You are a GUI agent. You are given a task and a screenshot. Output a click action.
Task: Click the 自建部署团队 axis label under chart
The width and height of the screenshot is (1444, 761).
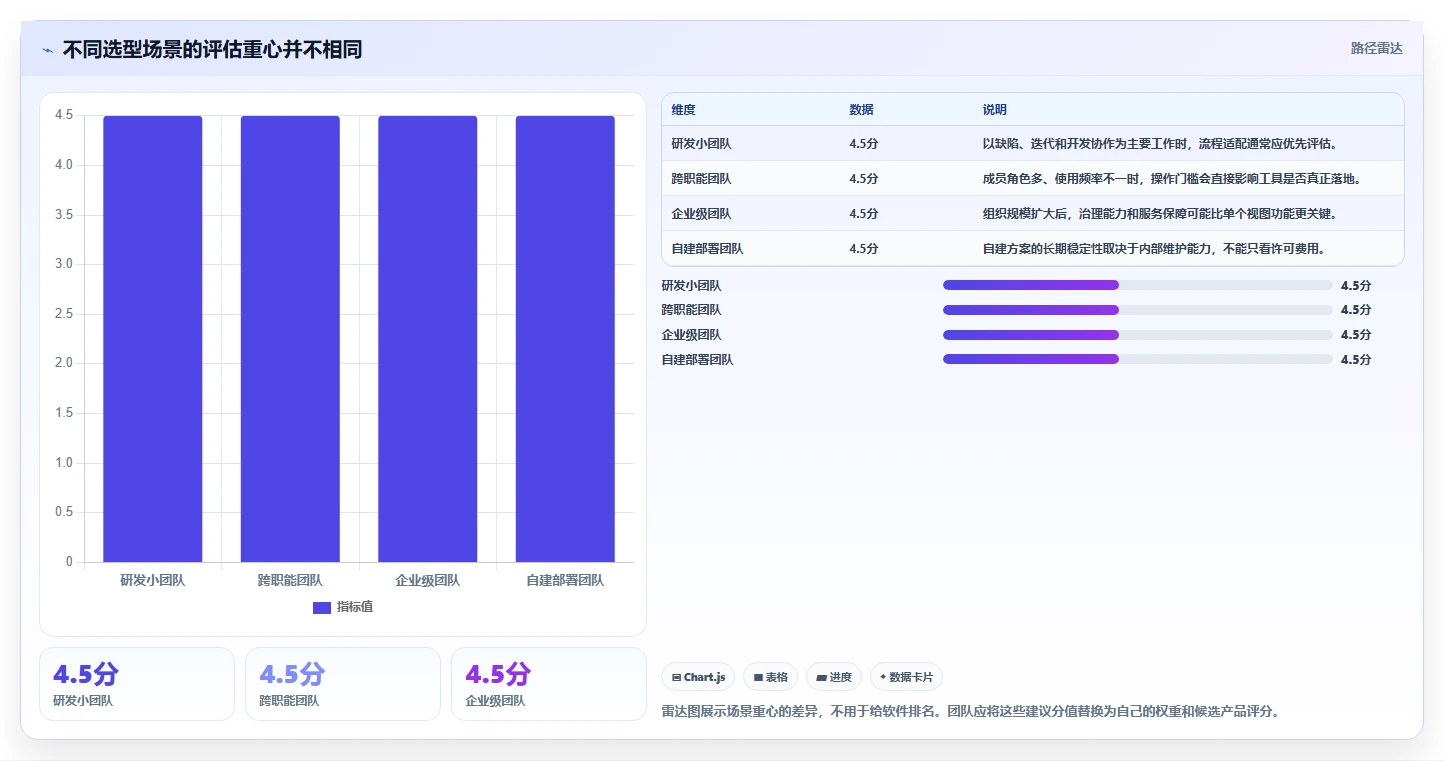565,580
